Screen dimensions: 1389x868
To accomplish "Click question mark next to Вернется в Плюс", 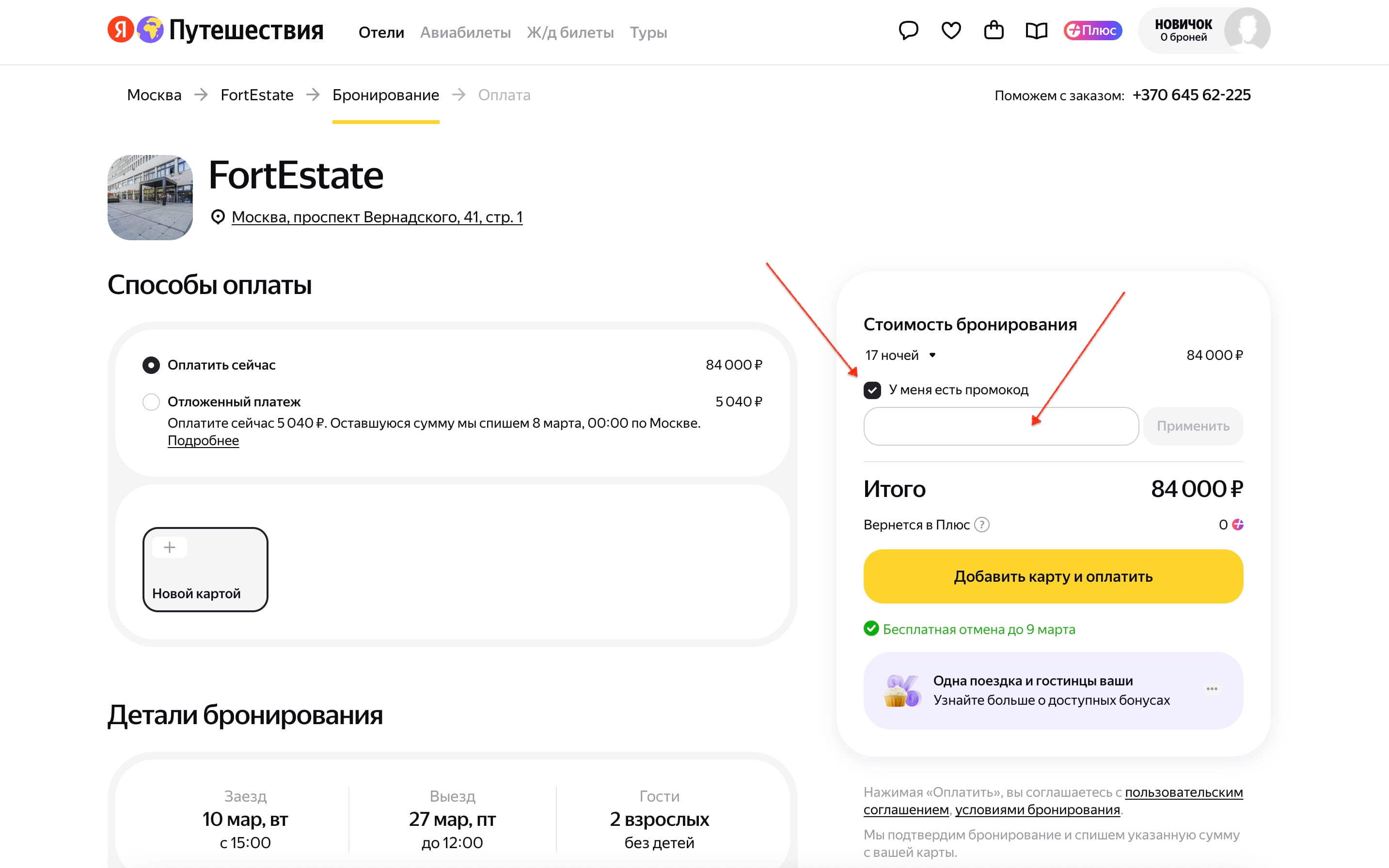I will pos(982,525).
